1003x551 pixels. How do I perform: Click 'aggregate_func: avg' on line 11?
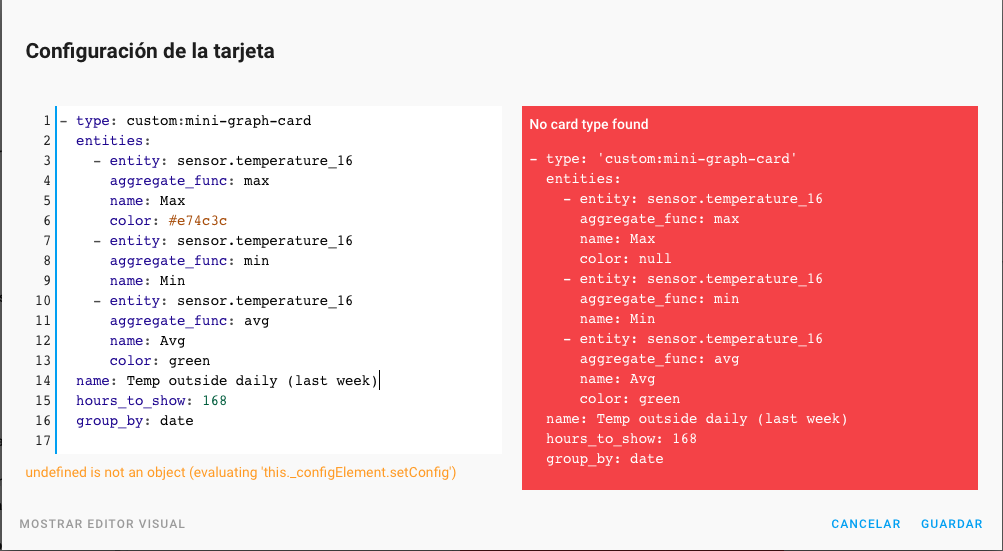pyautogui.click(x=189, y=321)
